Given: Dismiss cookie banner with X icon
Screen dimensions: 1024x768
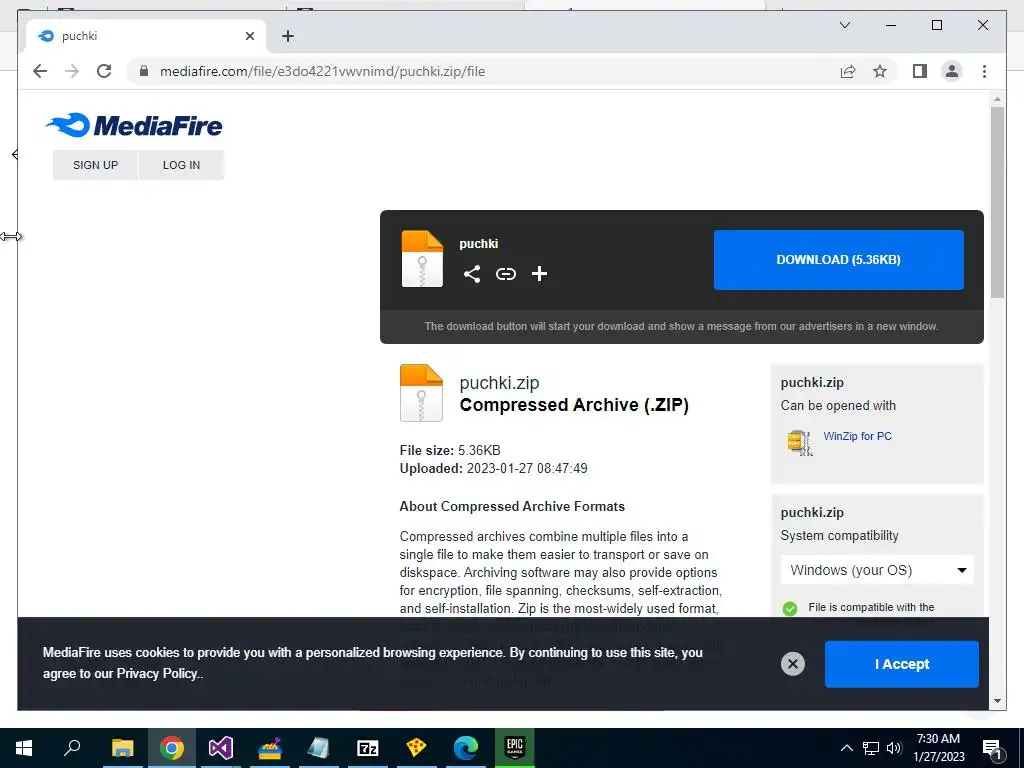Looking at the screenshot, I should pos(792,664).
